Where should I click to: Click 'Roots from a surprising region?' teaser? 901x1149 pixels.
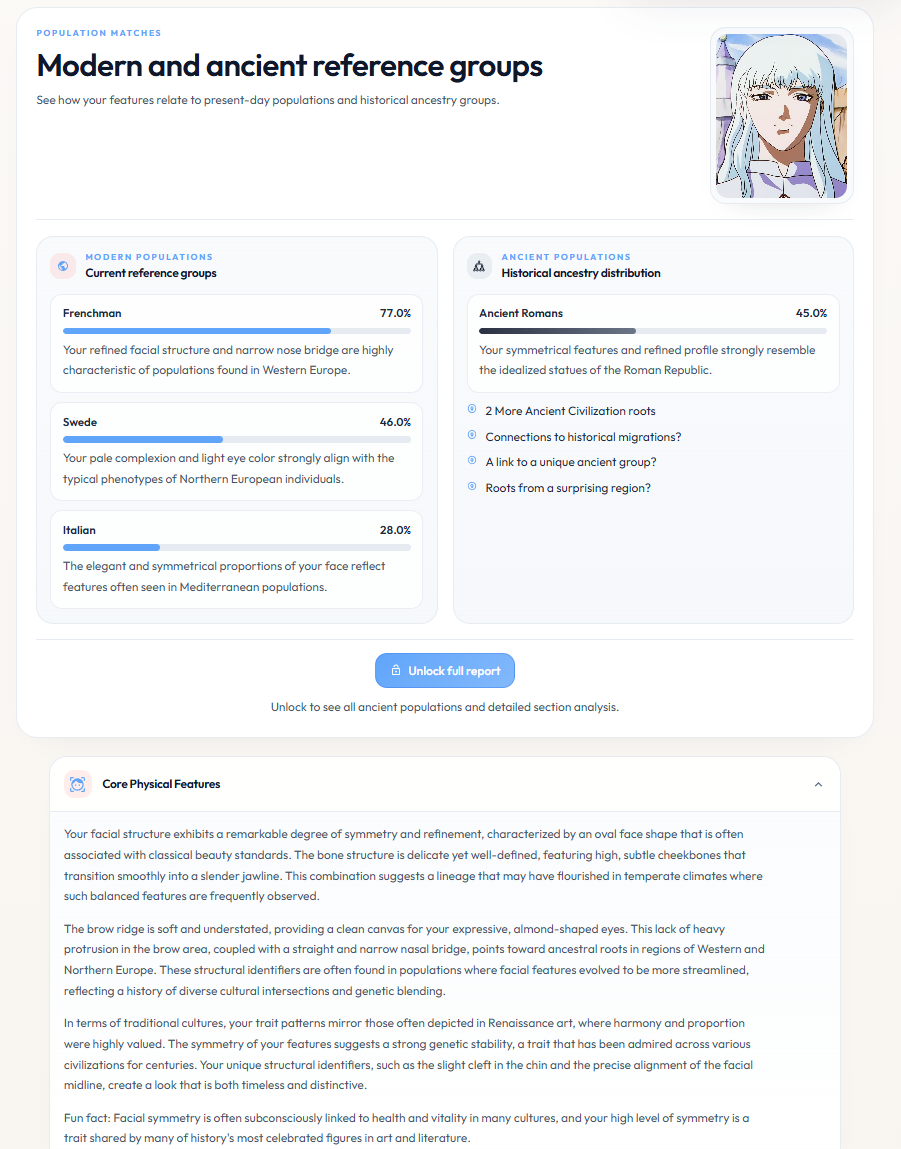568,488
